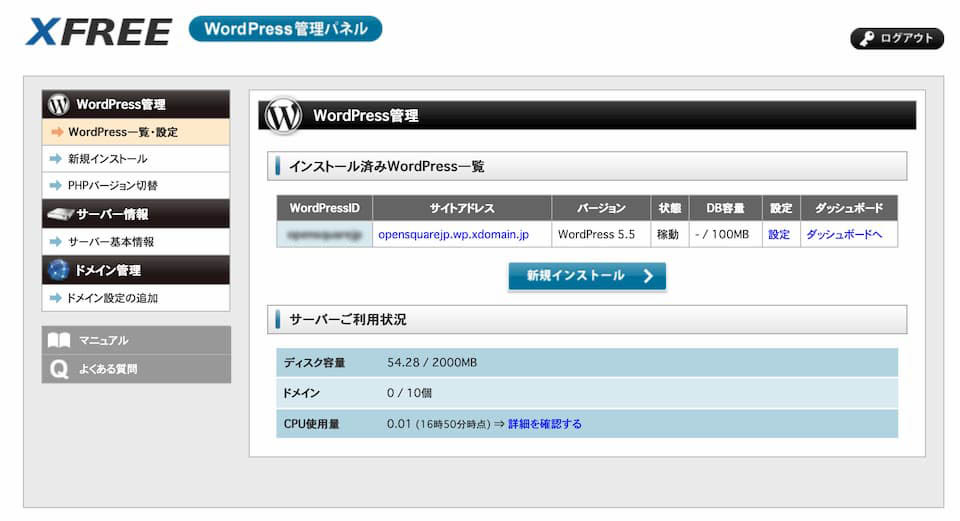
Task: Open the opensquarejp.wp.xdomain.jp site link
Action: pyautogui.click(x=453, y=235)
